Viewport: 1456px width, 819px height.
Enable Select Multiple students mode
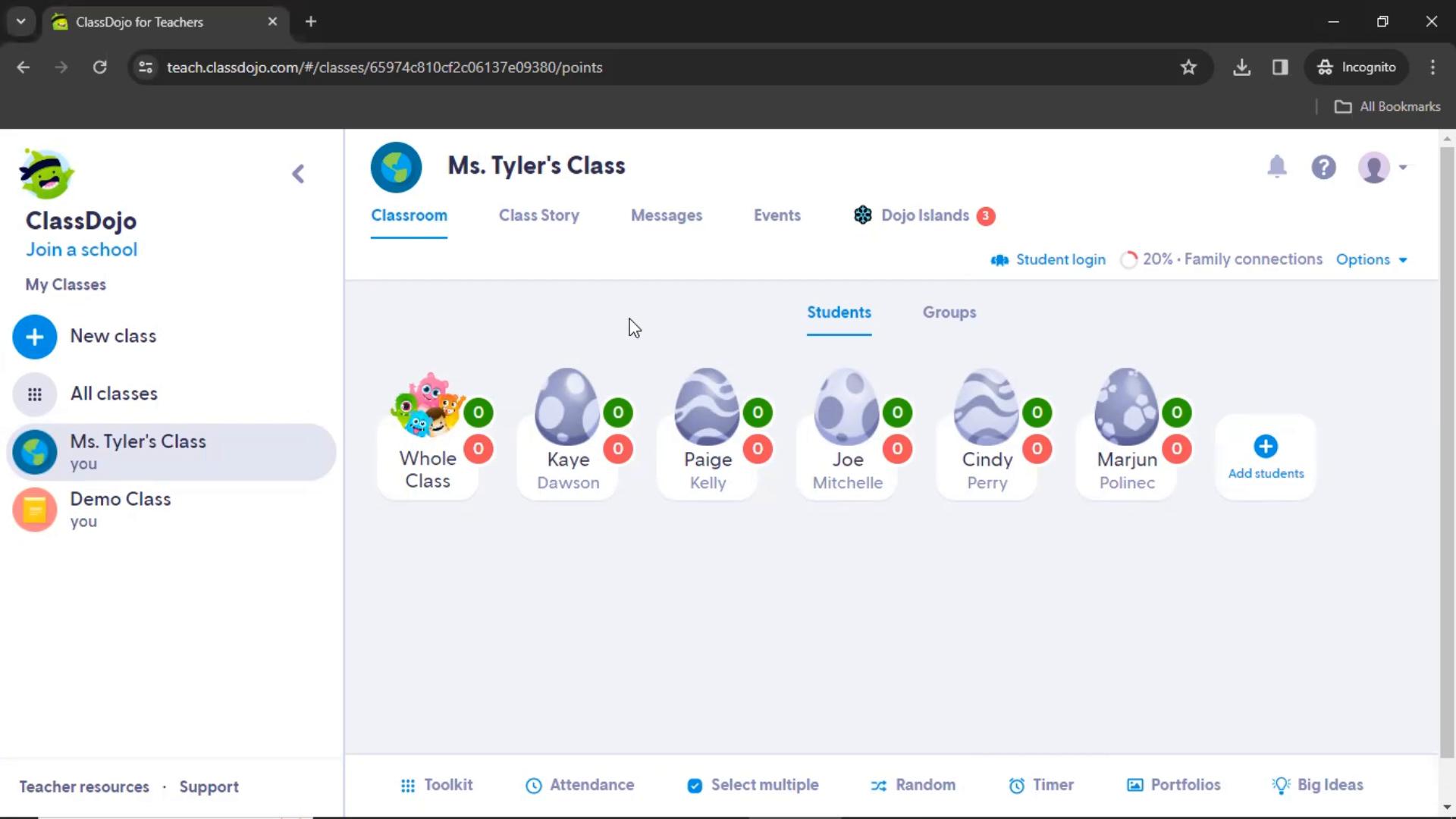tap(752, 786)
